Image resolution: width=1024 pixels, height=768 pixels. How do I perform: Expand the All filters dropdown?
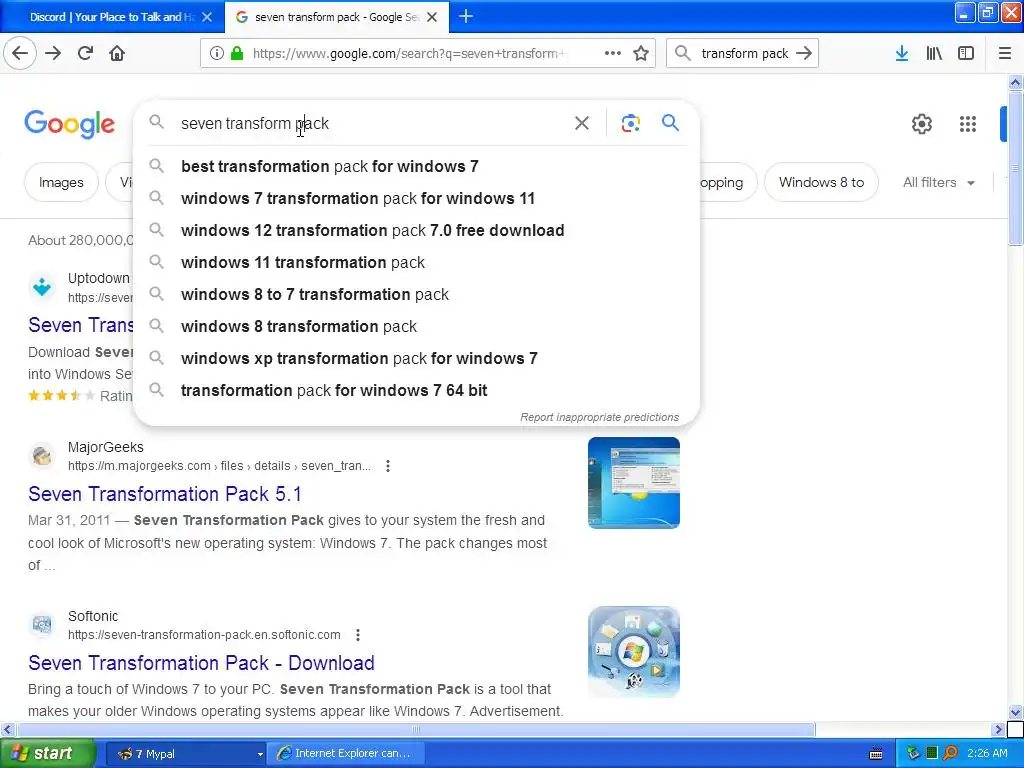pyautogui.click(x=938, y=182)
